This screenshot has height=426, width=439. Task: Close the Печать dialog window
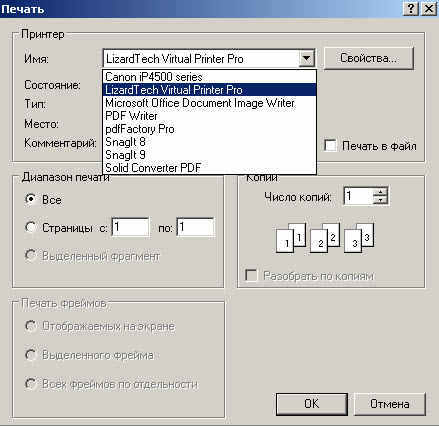tap(429, 8)
